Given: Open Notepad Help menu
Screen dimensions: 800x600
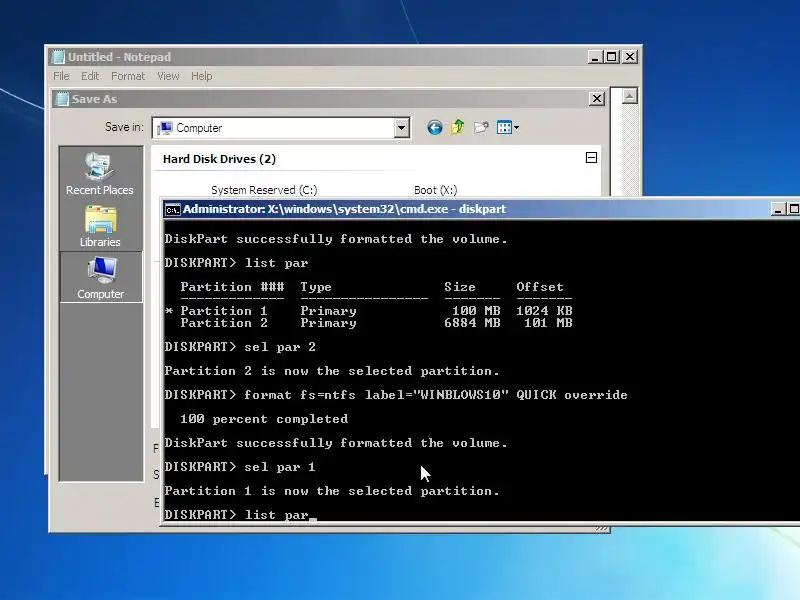Looking at the screenshot, I should [202, 76].
